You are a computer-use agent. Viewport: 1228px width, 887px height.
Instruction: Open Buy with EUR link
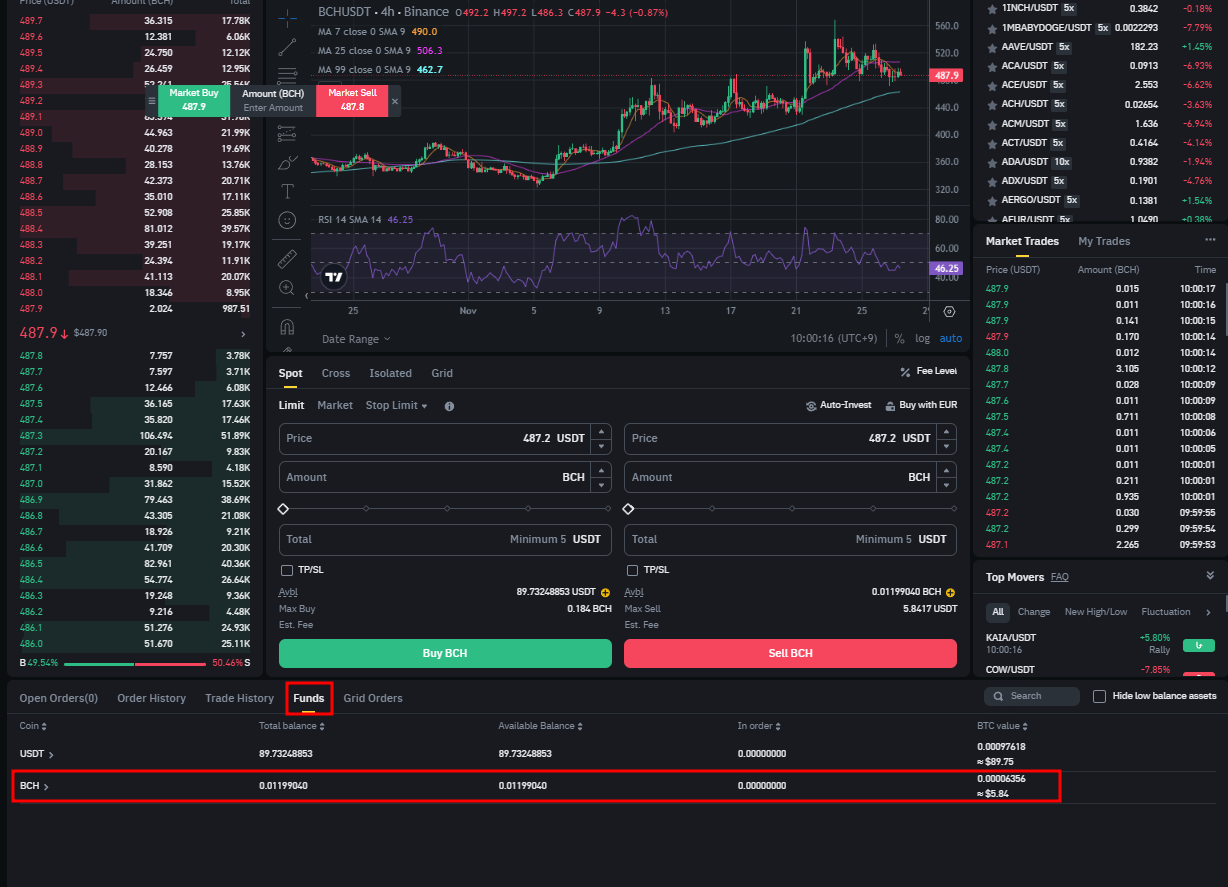point(920,405)
